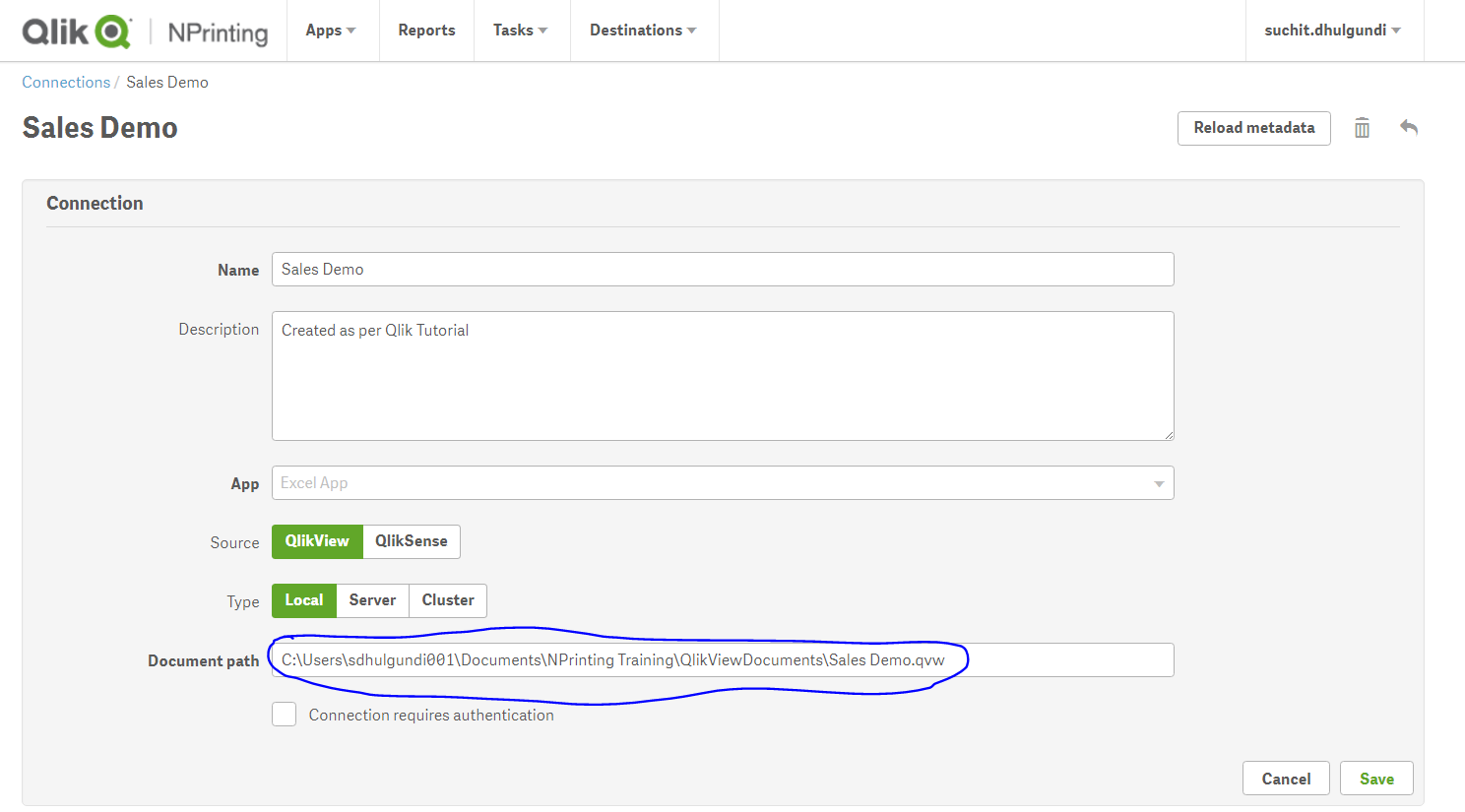Open the suchit.dhulgundi user menu
Screen dimensions: 1465x812
1333,31
